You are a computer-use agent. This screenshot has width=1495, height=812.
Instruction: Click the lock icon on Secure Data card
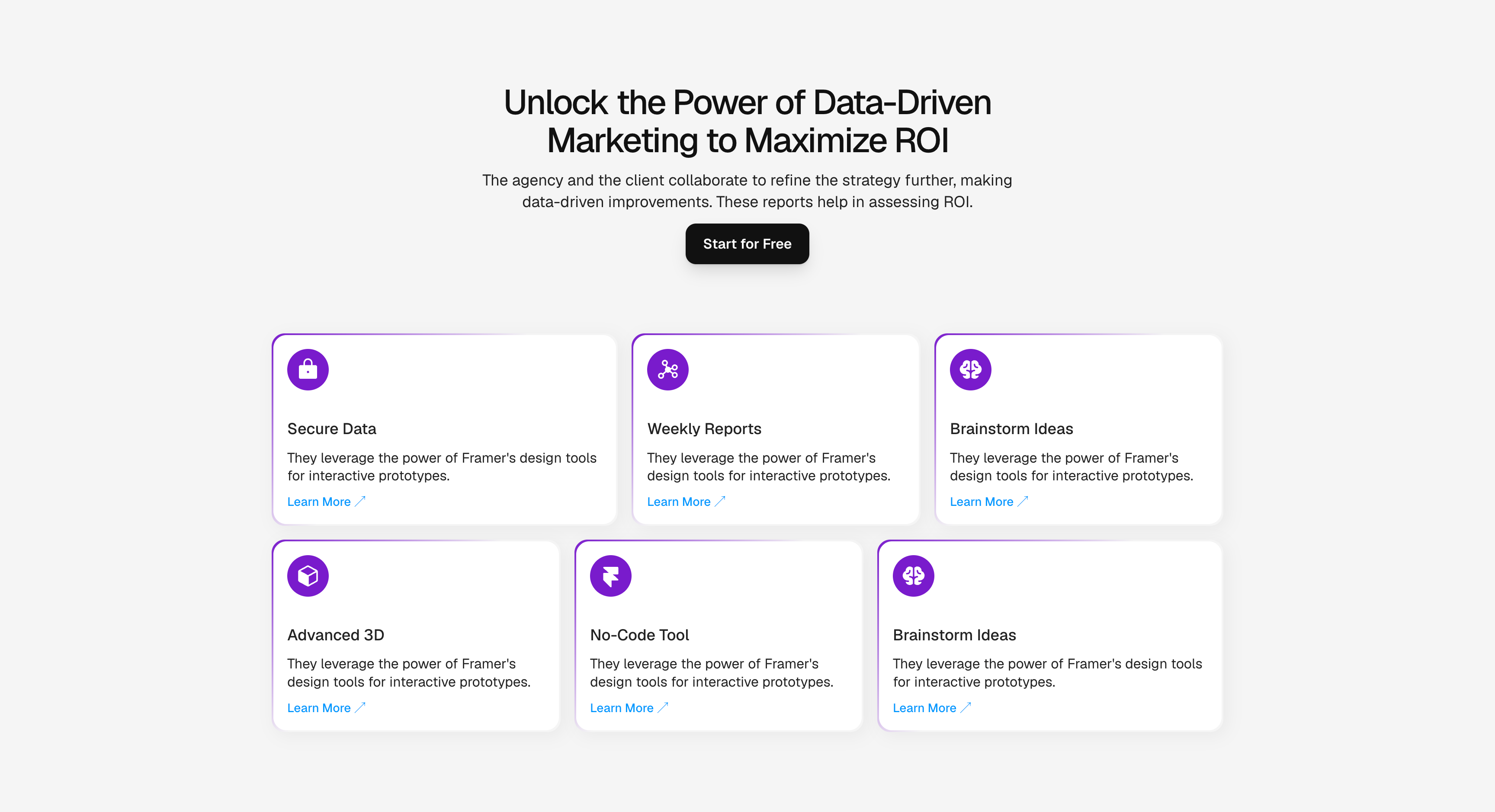tap(308, 369)
